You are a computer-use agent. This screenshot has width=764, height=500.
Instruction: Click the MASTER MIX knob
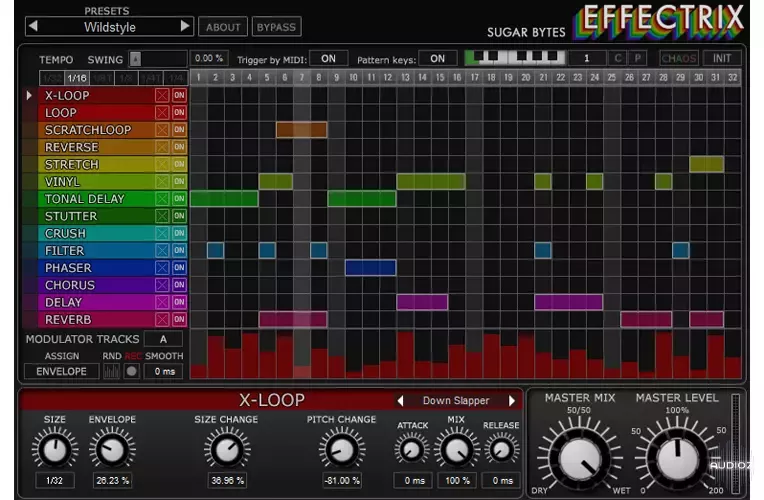point(580,459)
